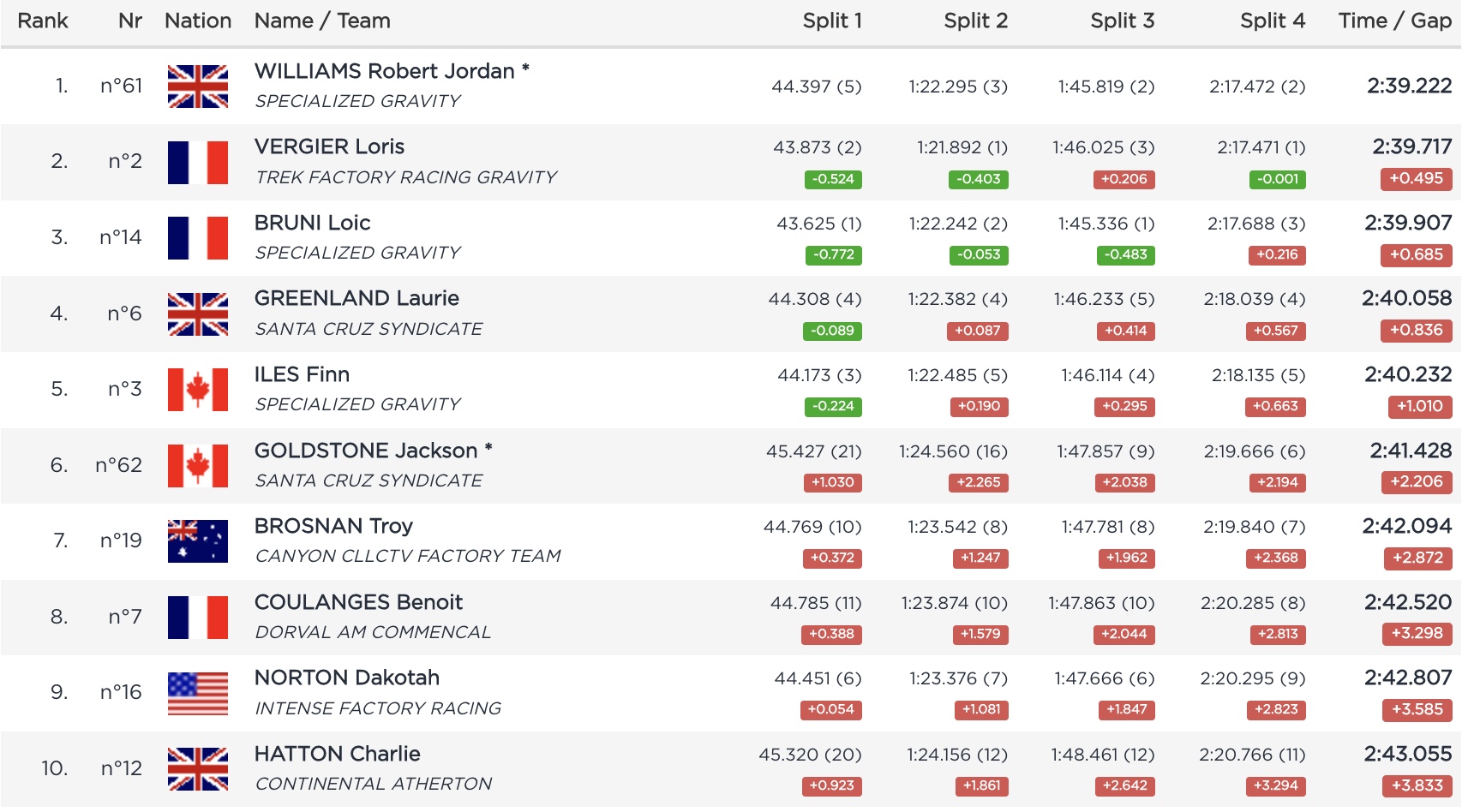The image size is (1474, 812).
Task: Click the Name / Team column header
Action: pos(322,21)
